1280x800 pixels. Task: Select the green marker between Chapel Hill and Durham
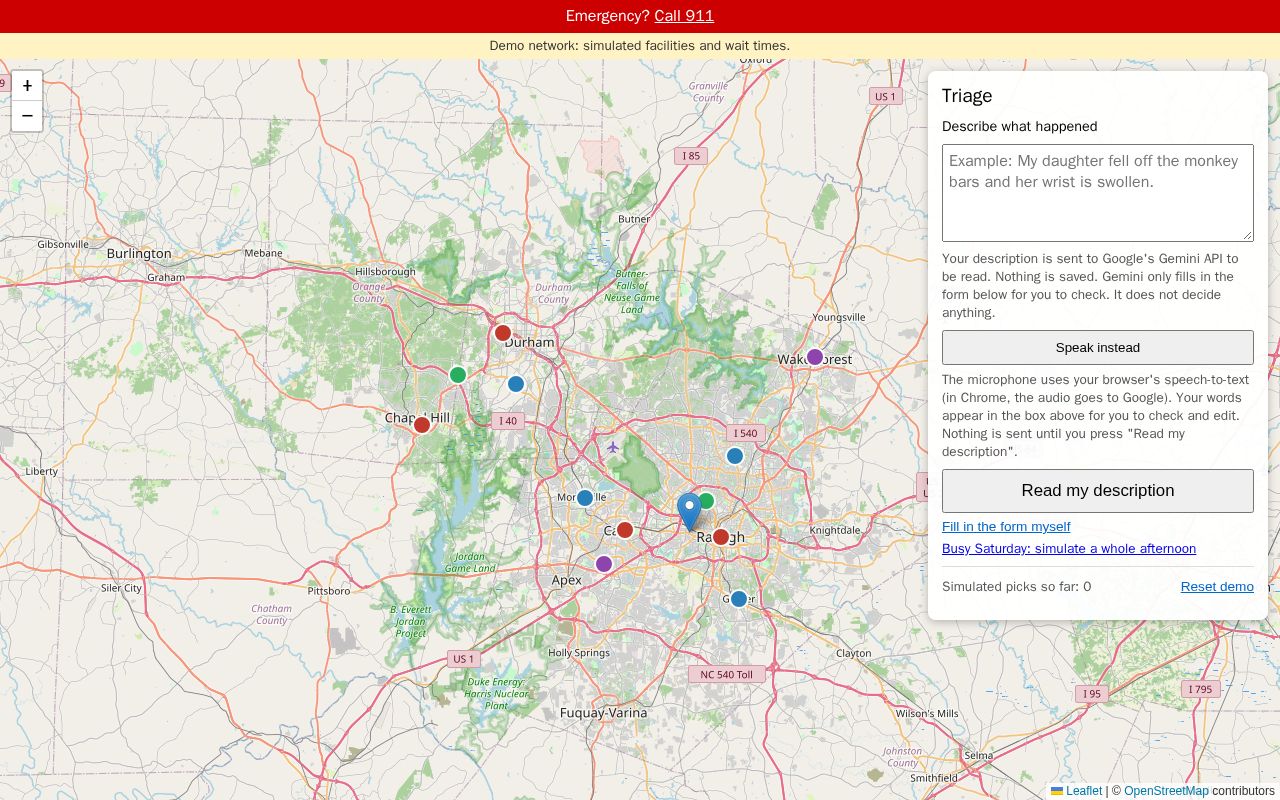pyautogui.click(x=458, y=375)
